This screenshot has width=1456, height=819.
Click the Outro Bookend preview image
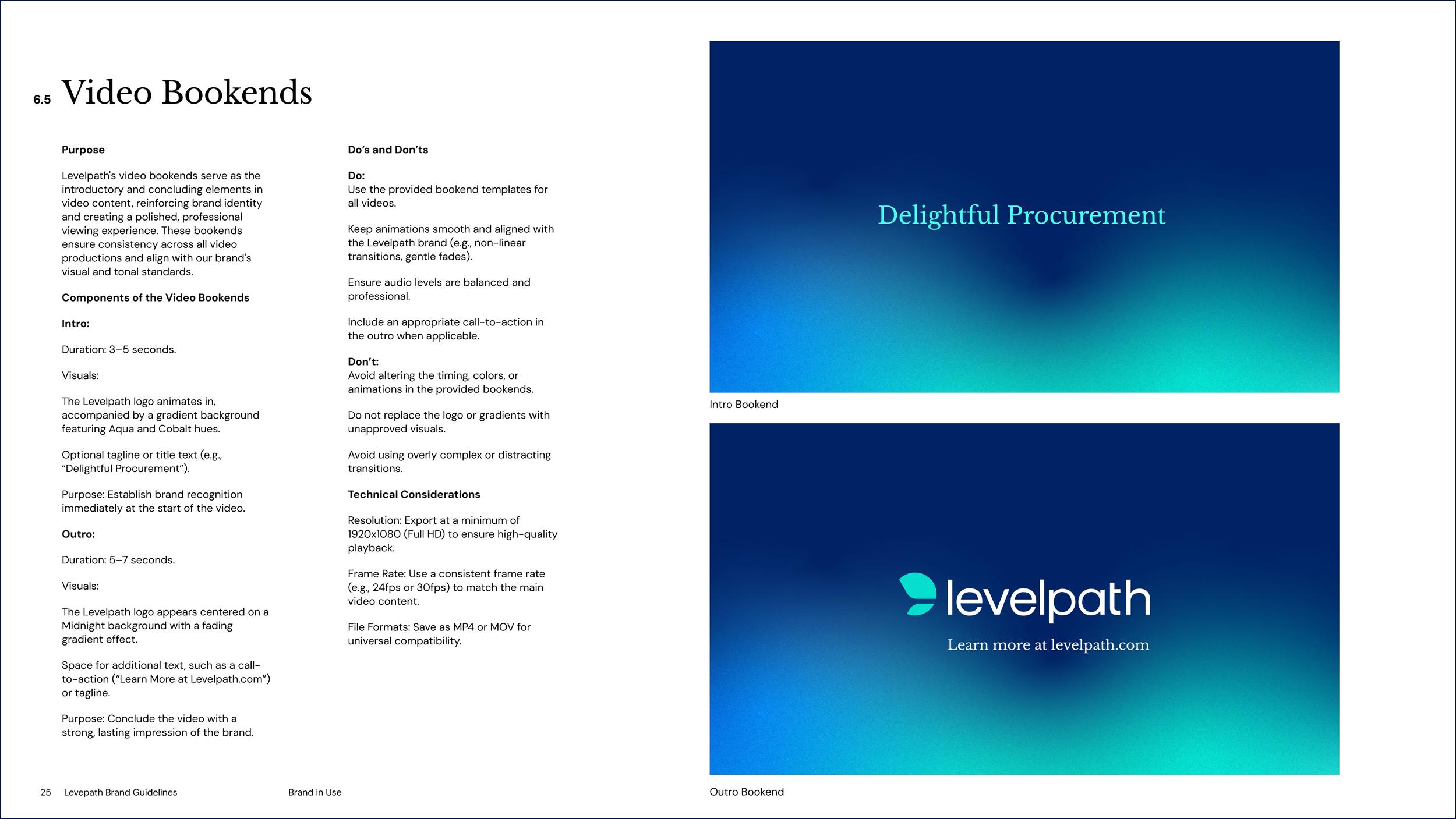(x=1024, y=598)
